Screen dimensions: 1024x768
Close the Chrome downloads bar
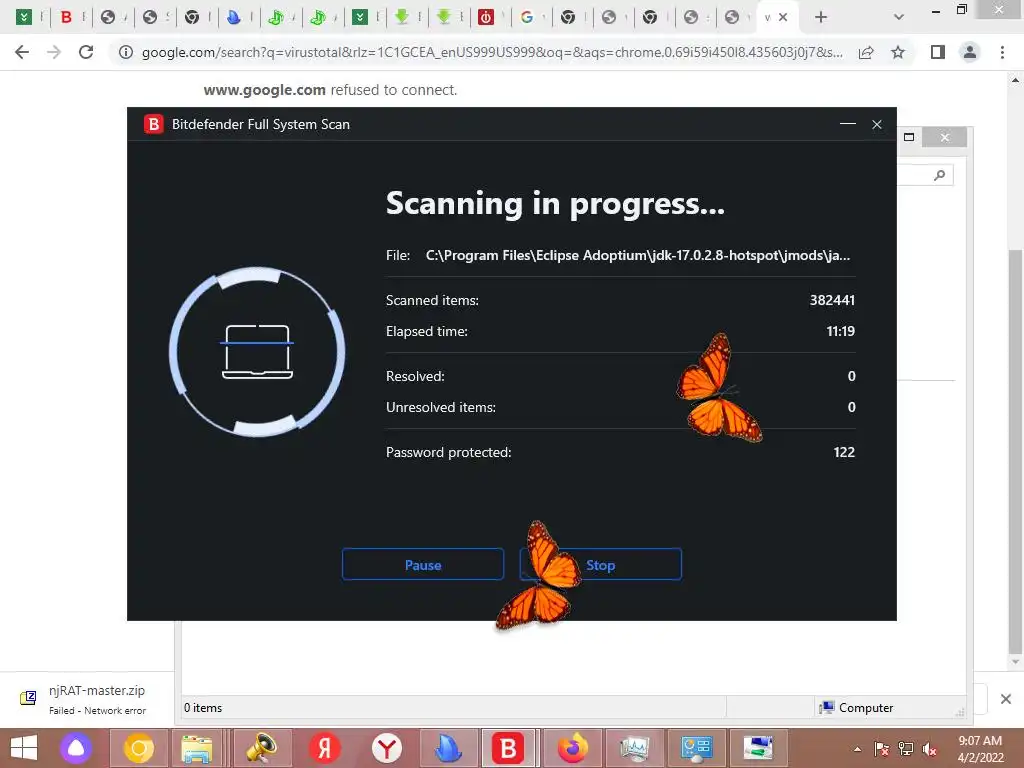click(1006, 699)
